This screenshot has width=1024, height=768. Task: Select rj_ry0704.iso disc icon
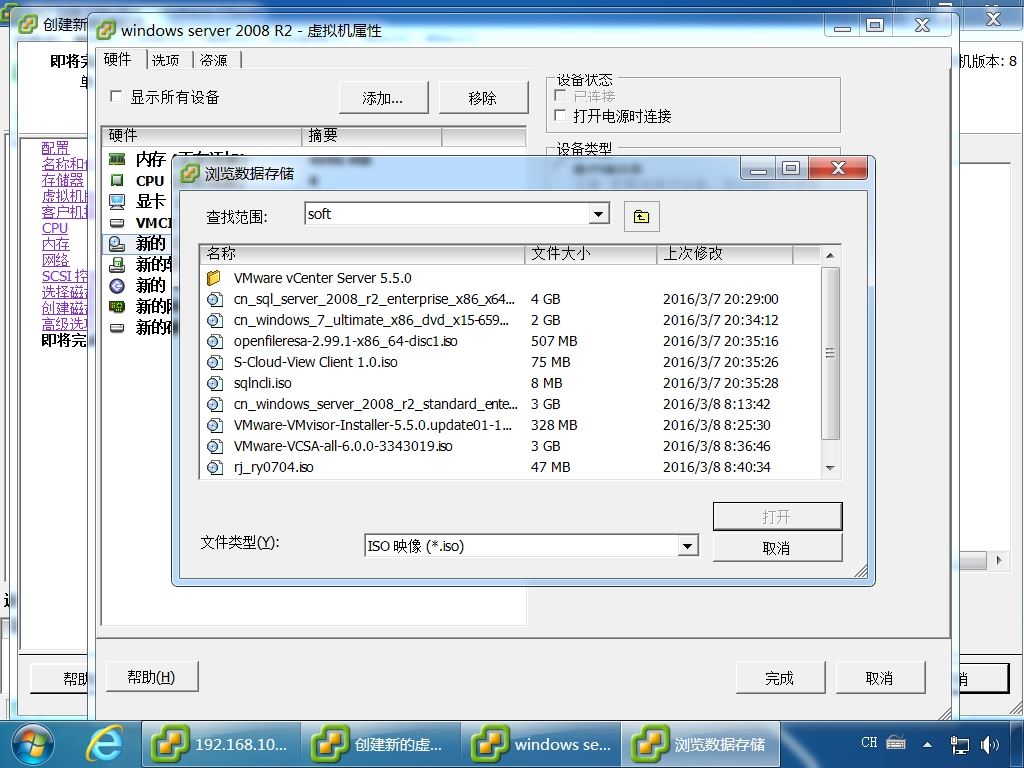[x=214, y=467]
